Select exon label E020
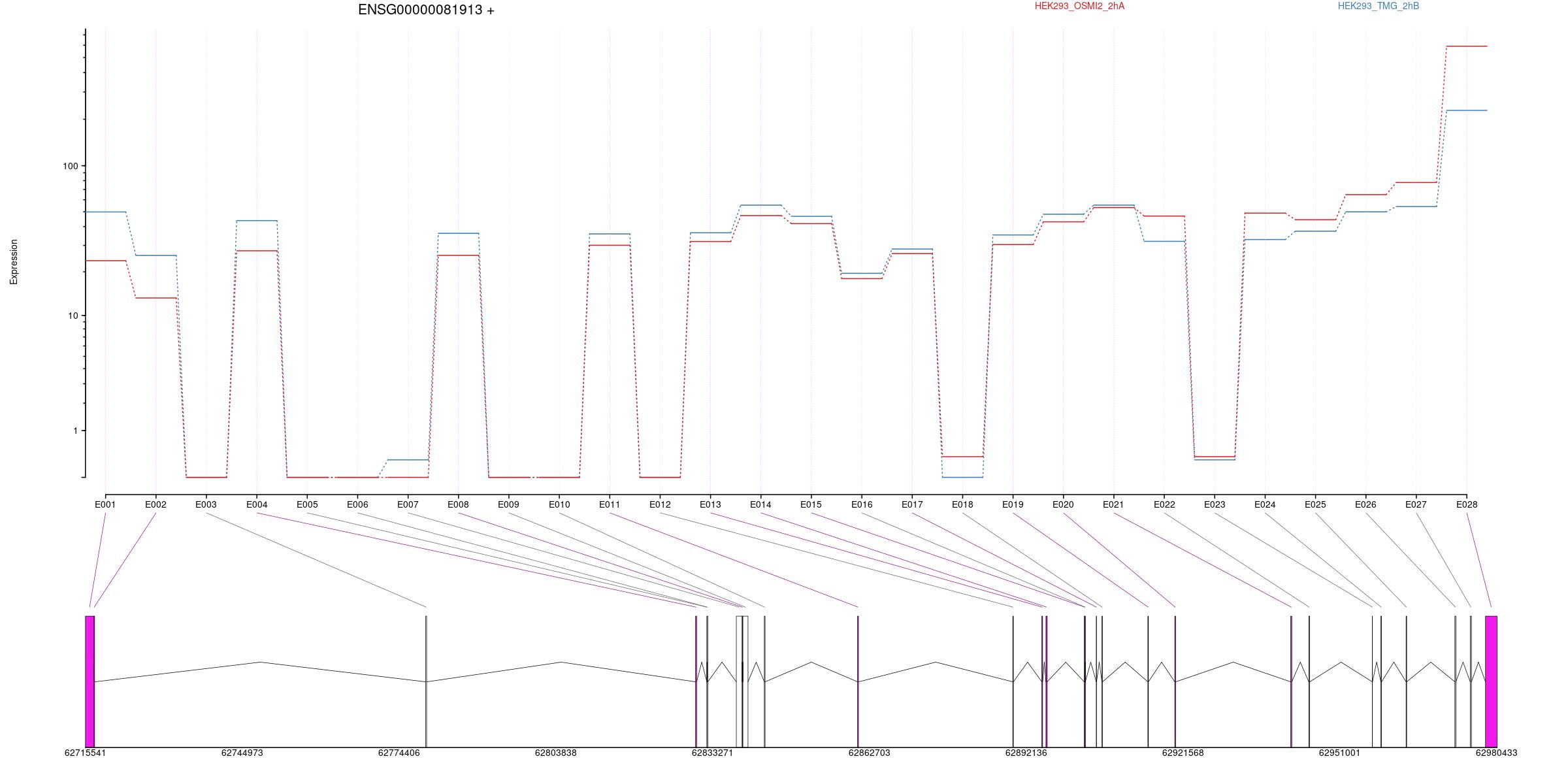1568x784 pixels. (x=1063, y=504)
